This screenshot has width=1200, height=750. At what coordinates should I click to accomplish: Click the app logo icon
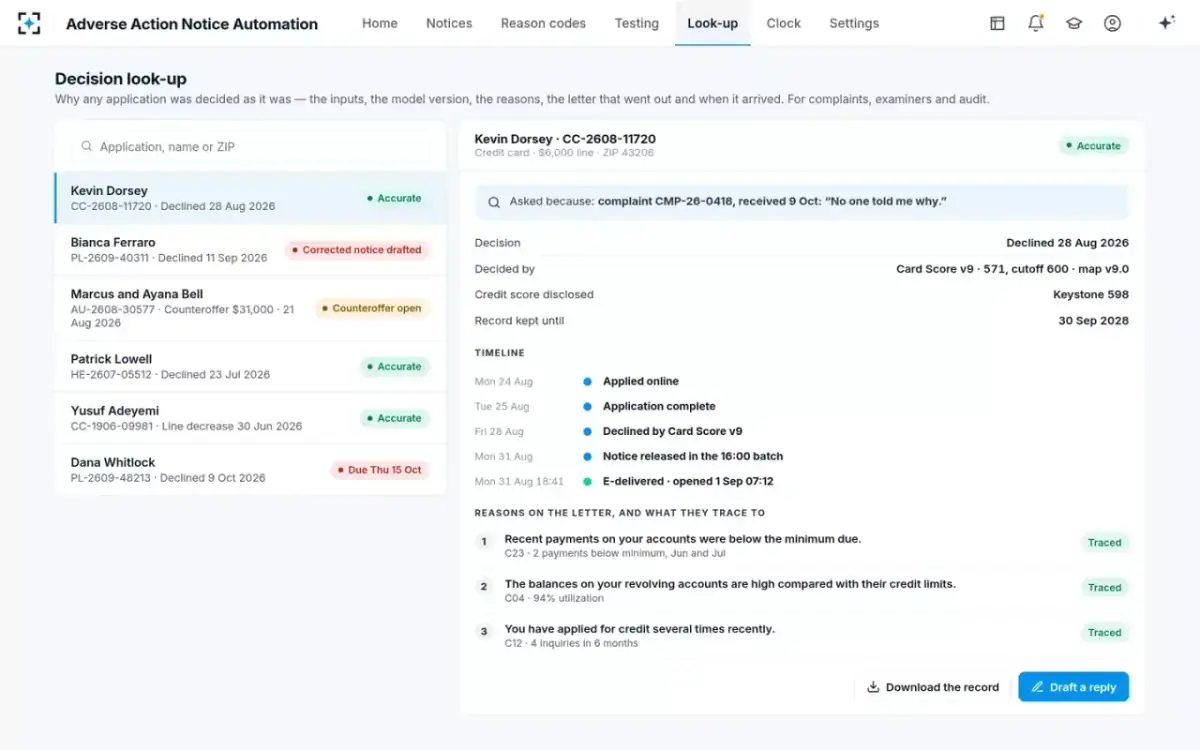[x=29, y=23]
